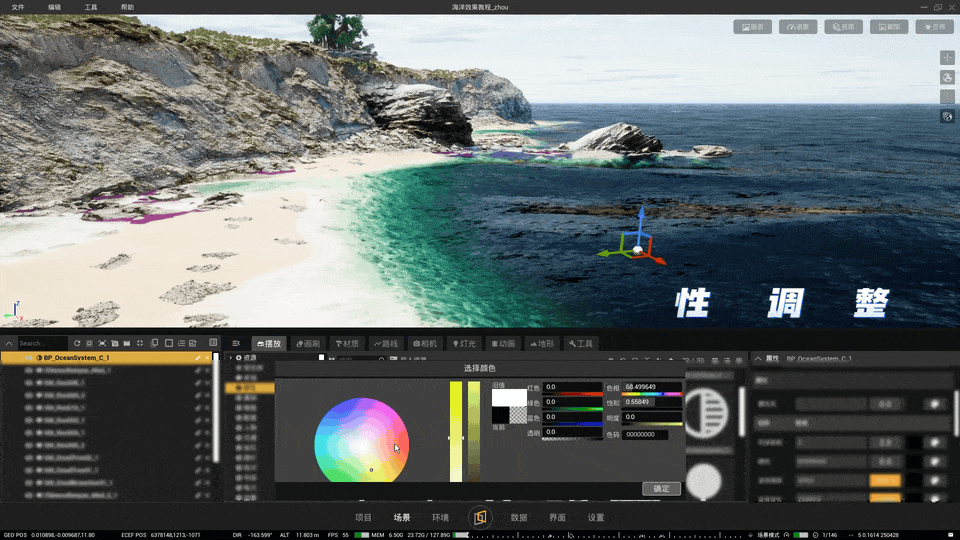The height and width of the screenshot is (540, 960).
Task: Click the move gizmo icon on the viewport right edge
Action: (947, 58)
